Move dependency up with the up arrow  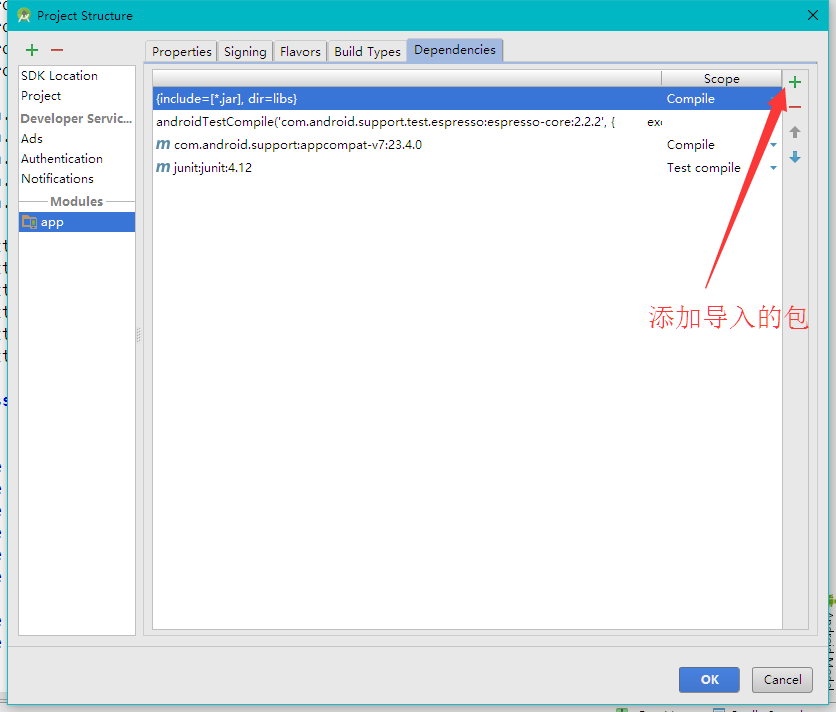[795, 132]
